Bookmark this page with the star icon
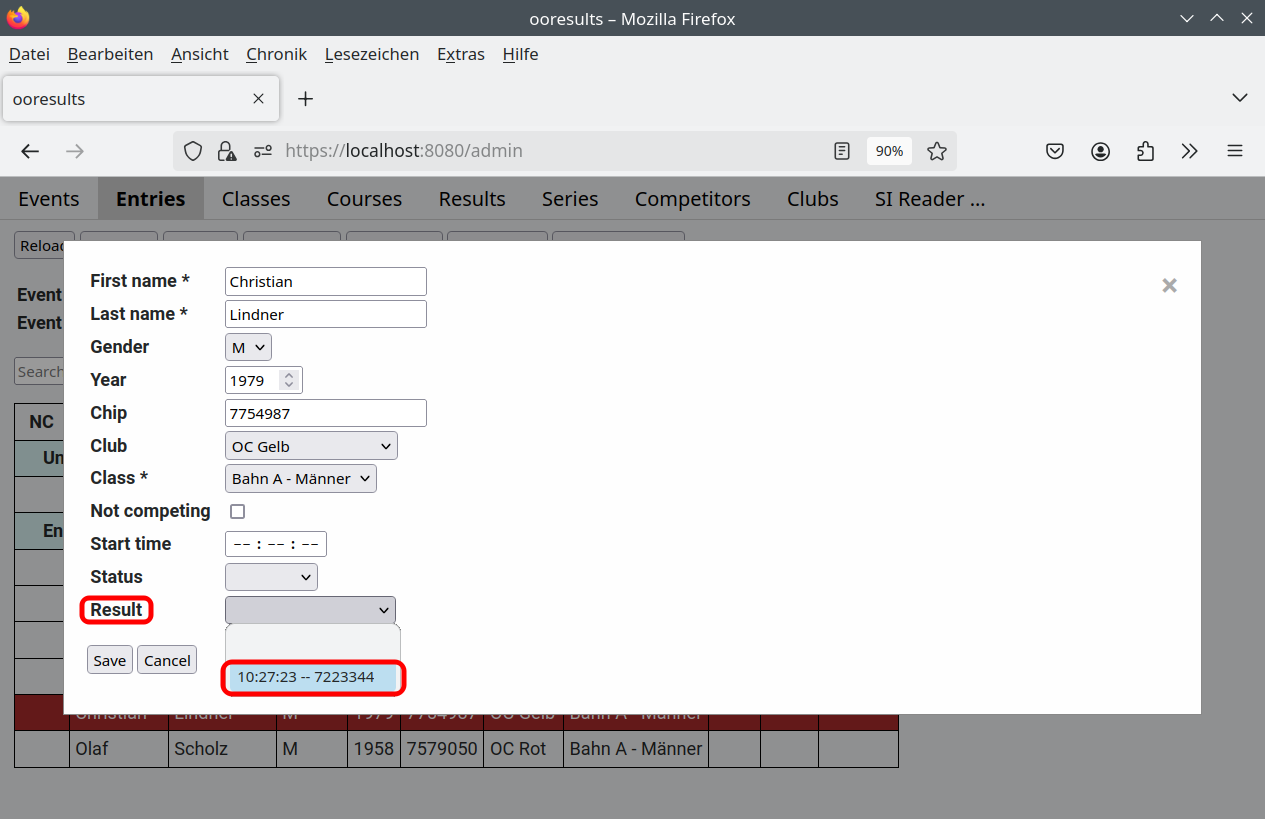The image size is (1265, 819). click(x=936, y=151)
